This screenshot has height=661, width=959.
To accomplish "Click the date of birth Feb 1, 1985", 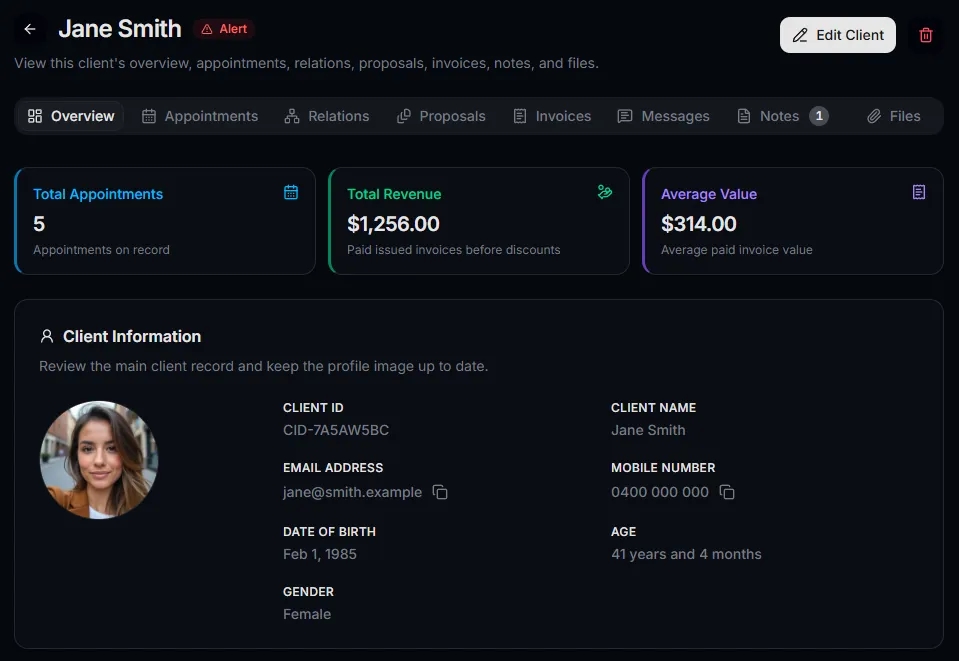I will click(x=320, y=554).
